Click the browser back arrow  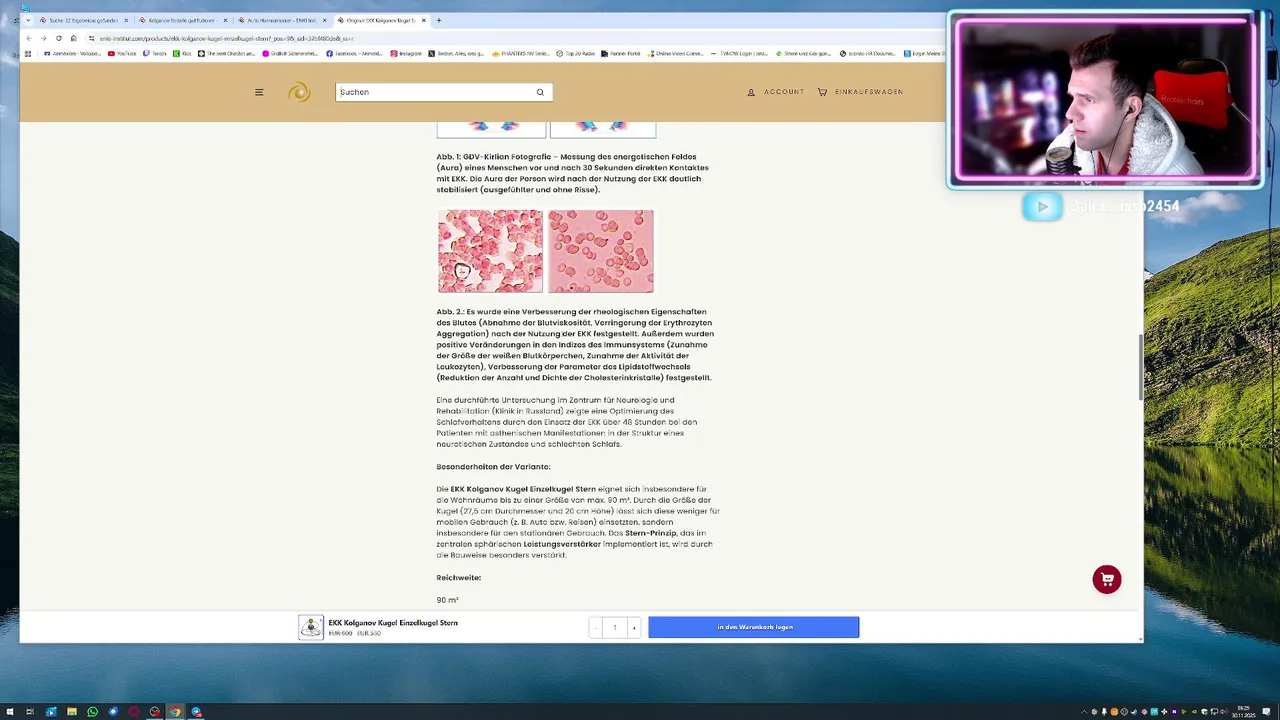coord(28,38)
